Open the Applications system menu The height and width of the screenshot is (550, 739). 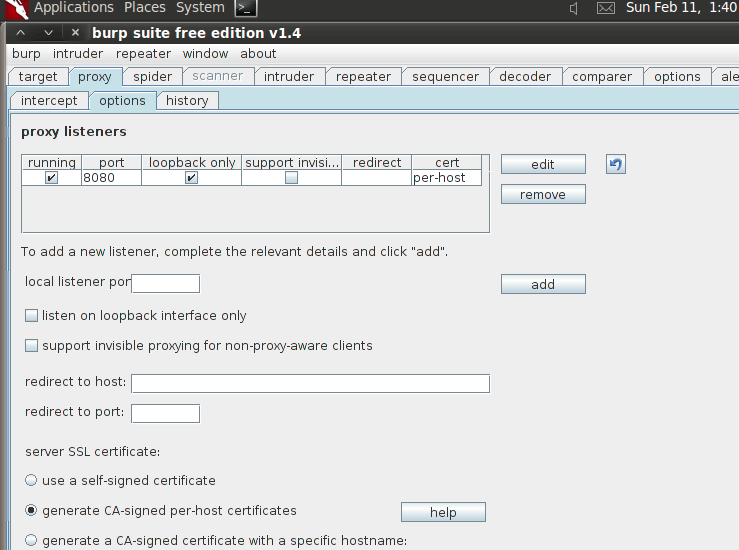73,8
